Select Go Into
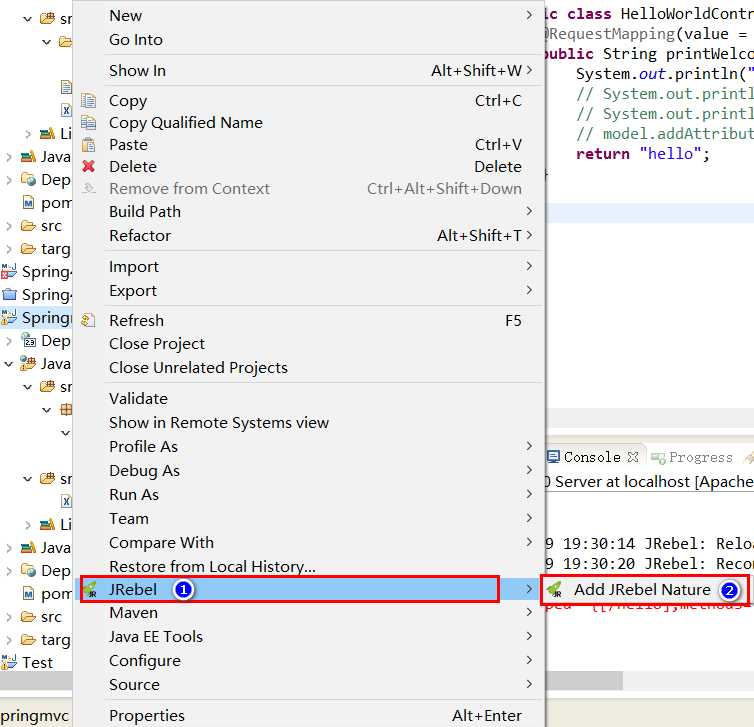This screenshot has height=727, width=754. point(310,39)
